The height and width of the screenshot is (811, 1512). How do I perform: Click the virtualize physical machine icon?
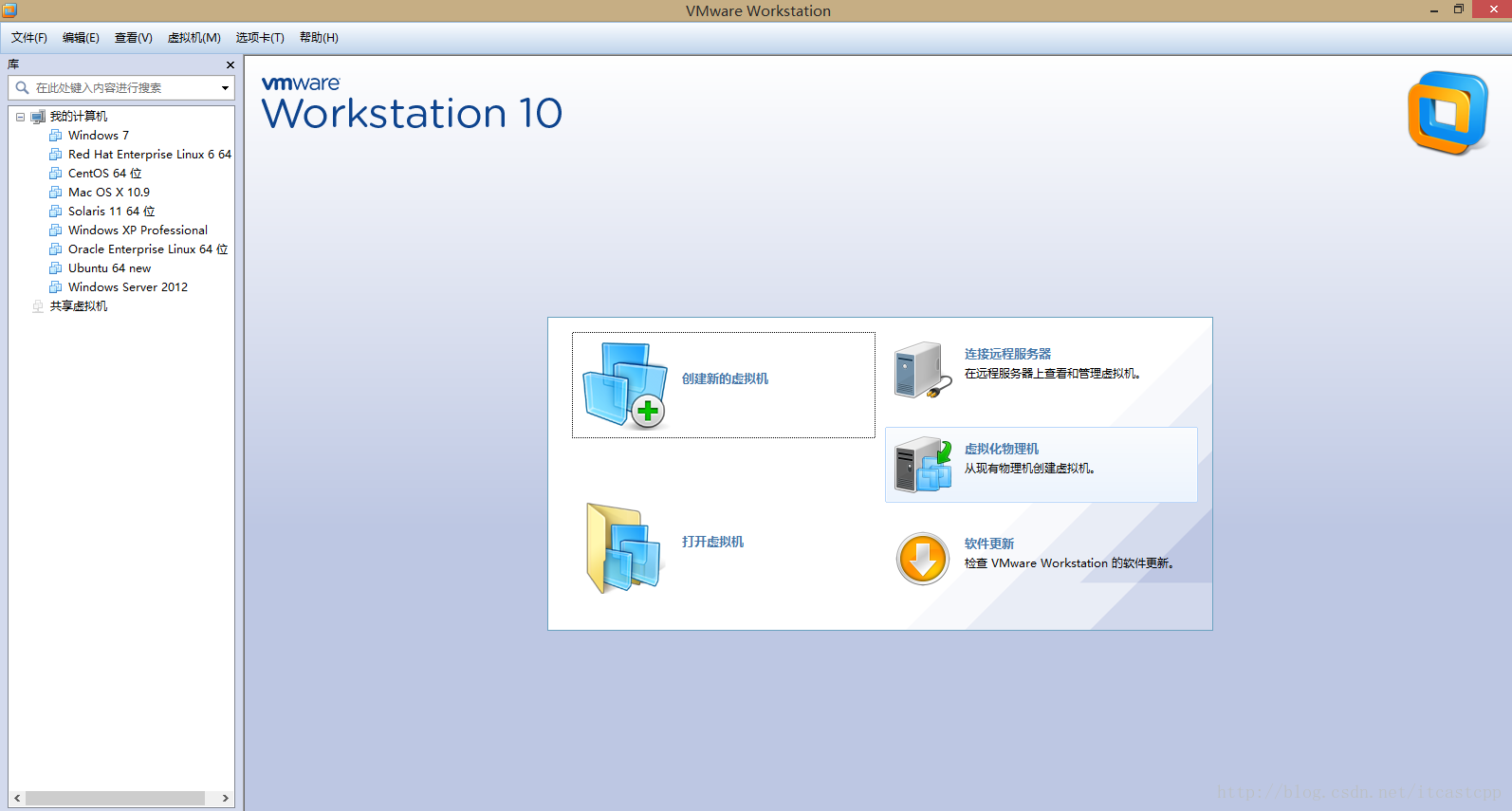pos(923,465)
